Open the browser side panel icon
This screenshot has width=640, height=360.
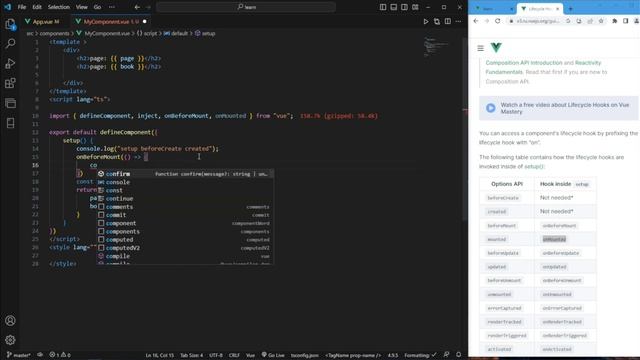click(626, 21)
